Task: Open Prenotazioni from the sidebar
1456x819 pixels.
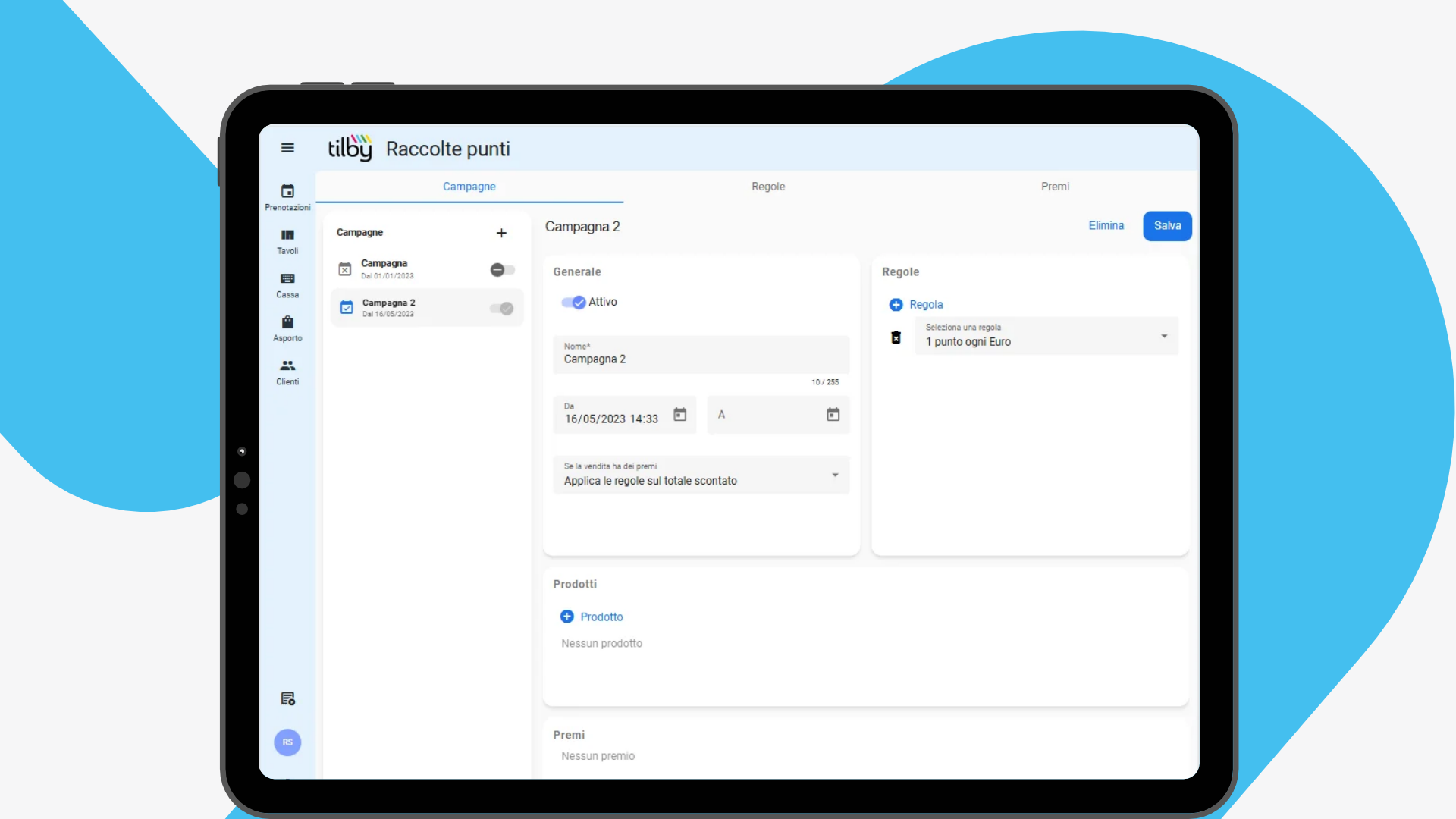Action: [x=287, y=197]
